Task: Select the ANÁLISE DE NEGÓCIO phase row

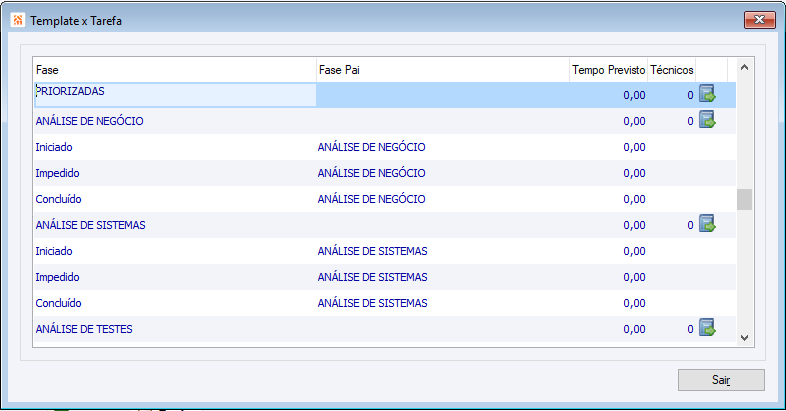Action: (x=384, y=121)
